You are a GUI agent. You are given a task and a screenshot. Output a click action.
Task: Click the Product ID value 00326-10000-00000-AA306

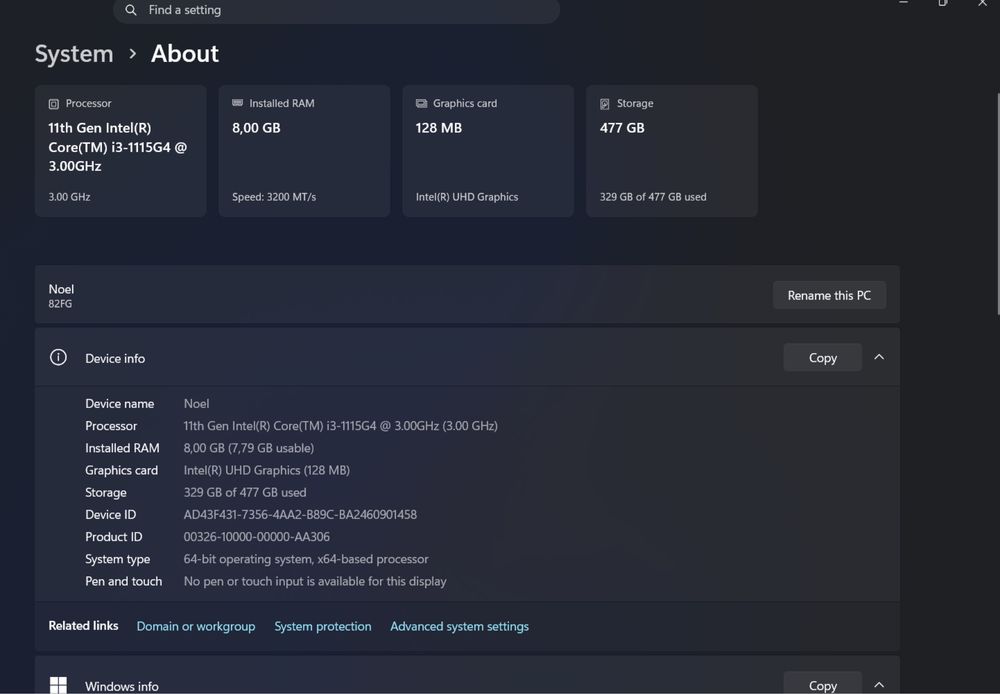tap(256, 537)
